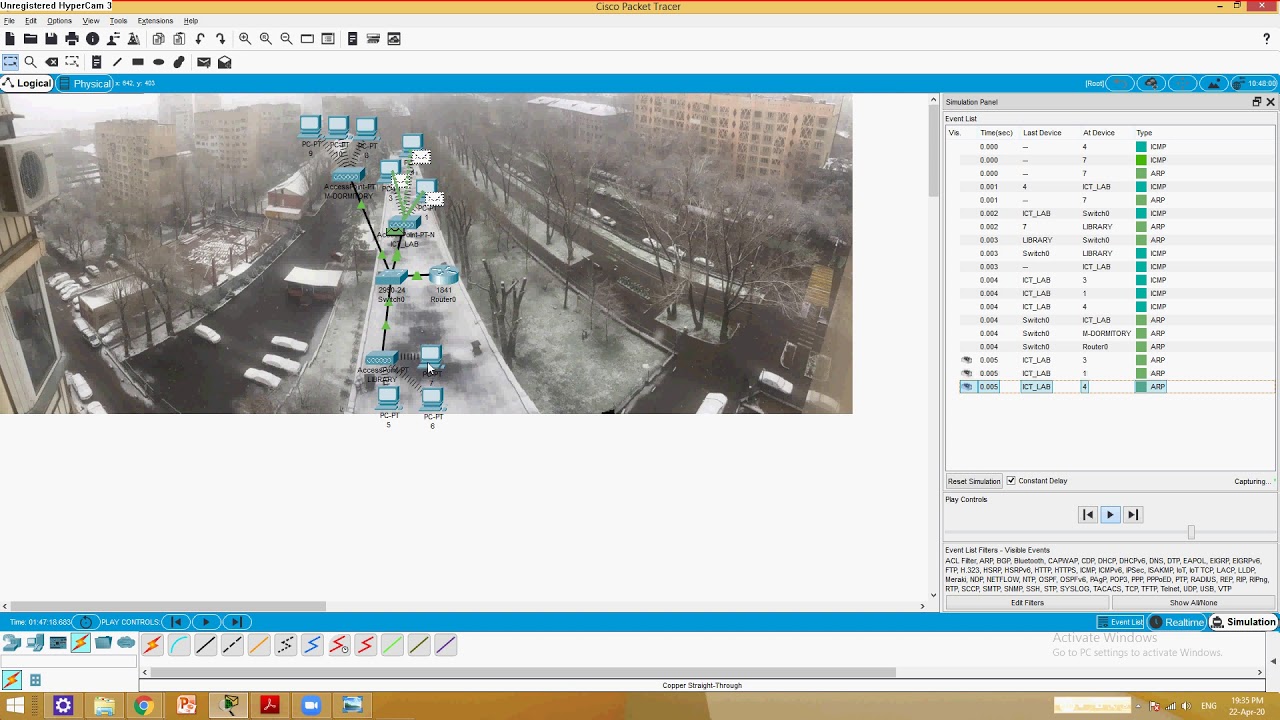Toggle visibility eye for the selected 0.005 event
1280x720 pixels.
coord(967,387)
